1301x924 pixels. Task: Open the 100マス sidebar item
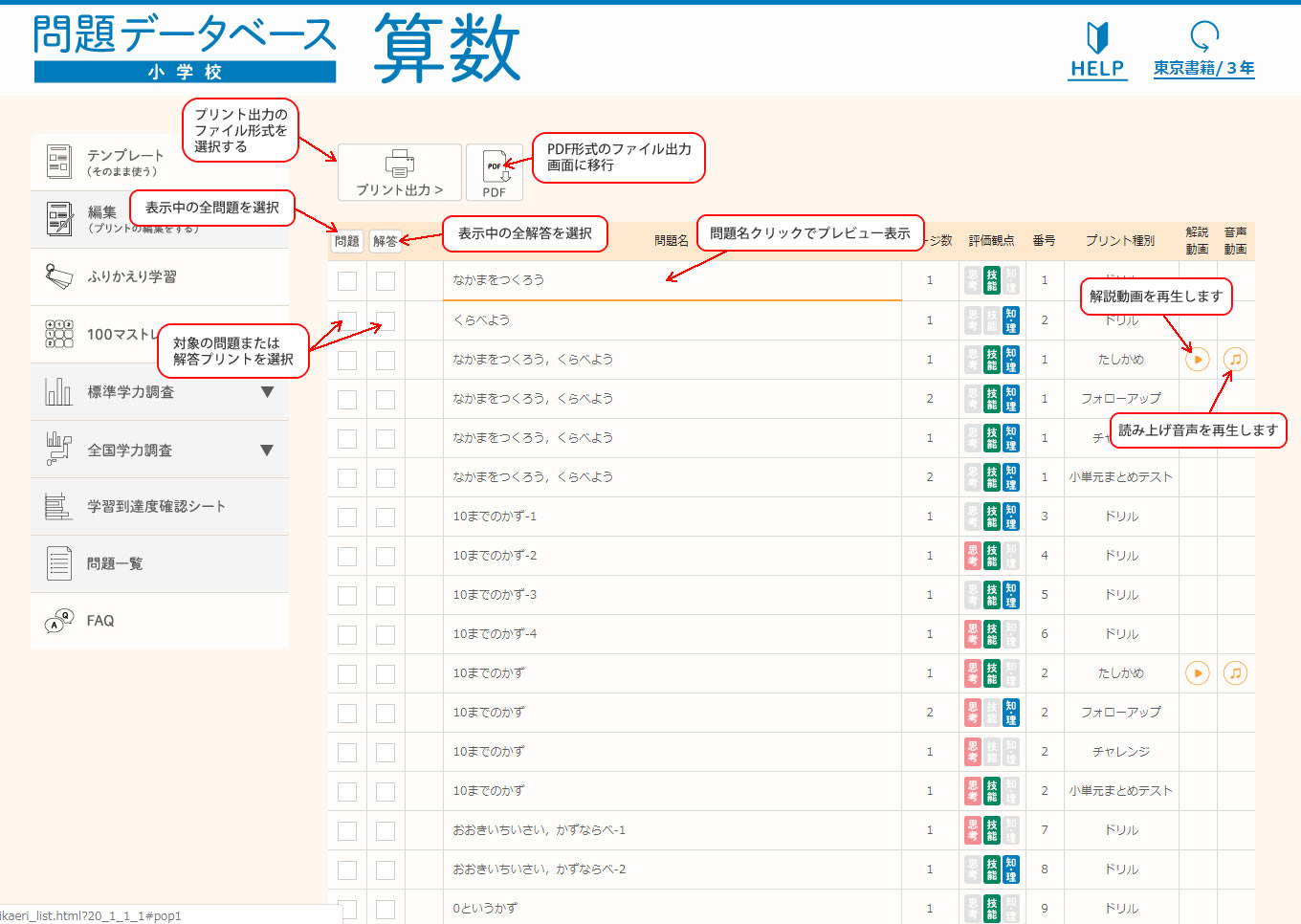160,334
